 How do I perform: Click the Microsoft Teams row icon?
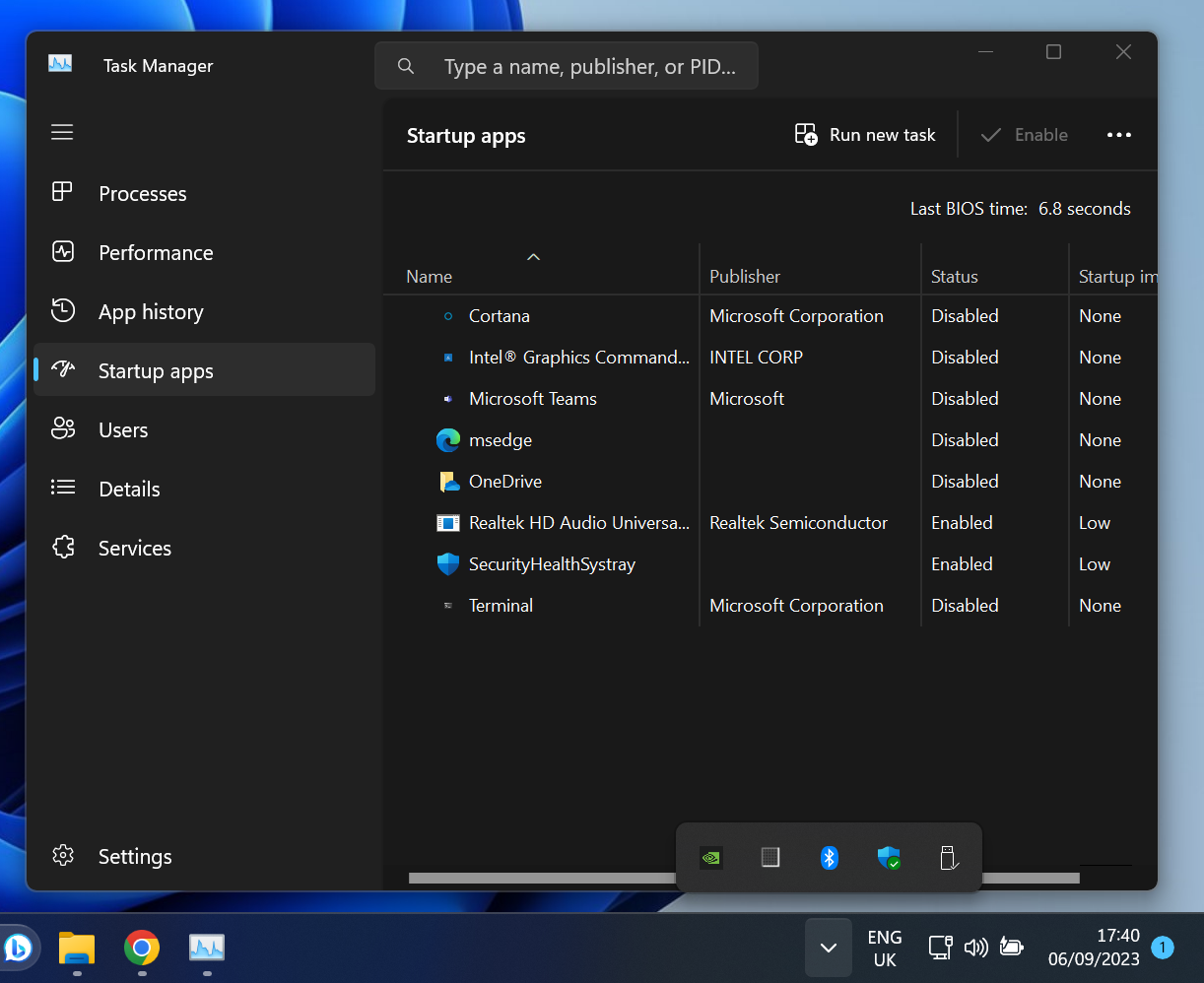tap(448, 399)
